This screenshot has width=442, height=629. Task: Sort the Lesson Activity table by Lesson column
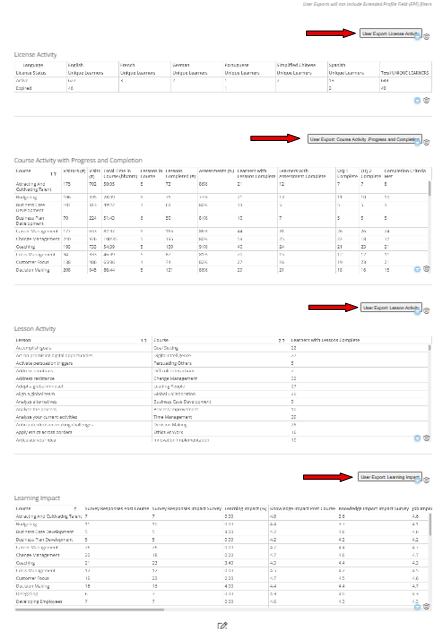click(144, 340)
